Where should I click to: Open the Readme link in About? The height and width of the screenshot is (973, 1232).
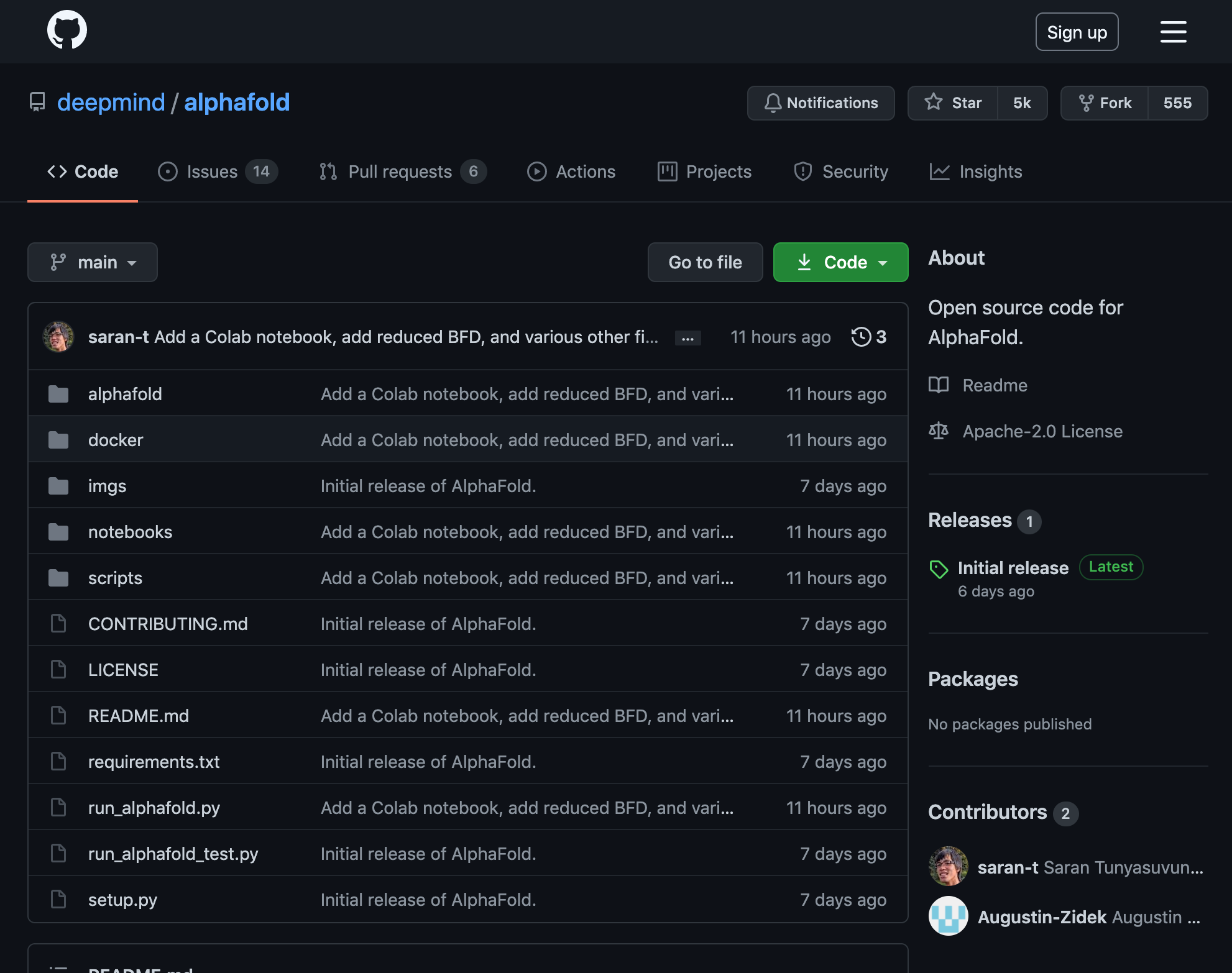(995, 385)
